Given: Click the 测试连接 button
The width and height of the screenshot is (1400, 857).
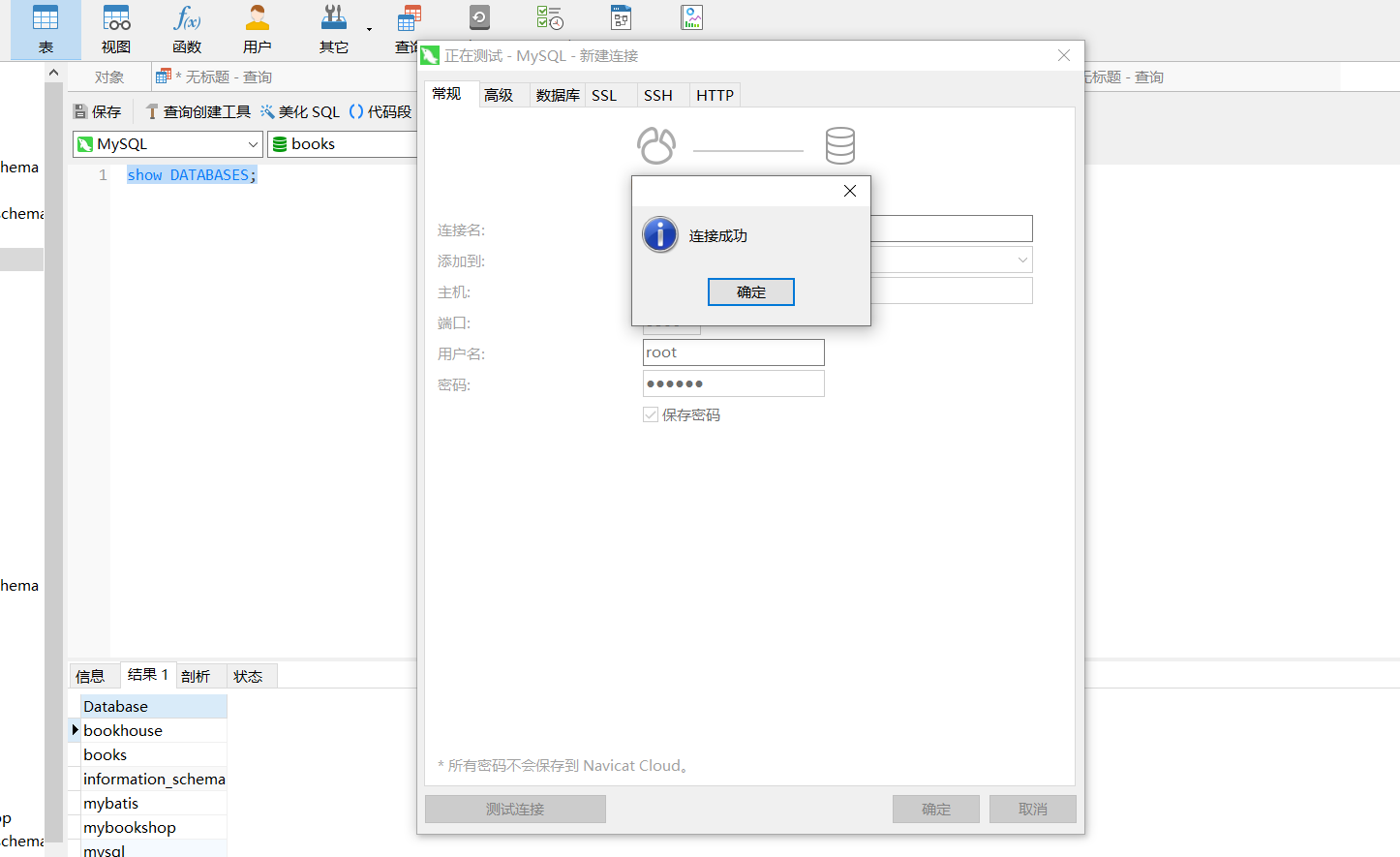Looking at the screenshot, I should (x=515, y=810).
